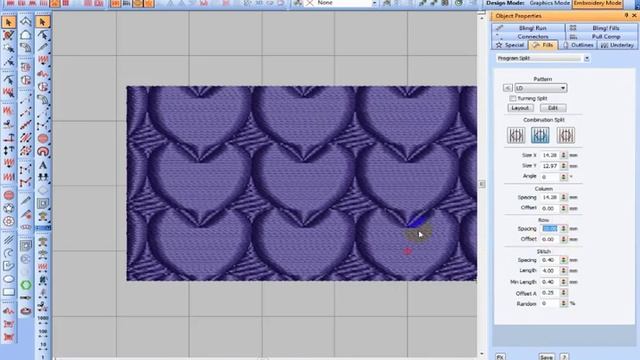Select the white rectangle shape tool
Viewport: 640px width, 360px height.
point(9,292)
